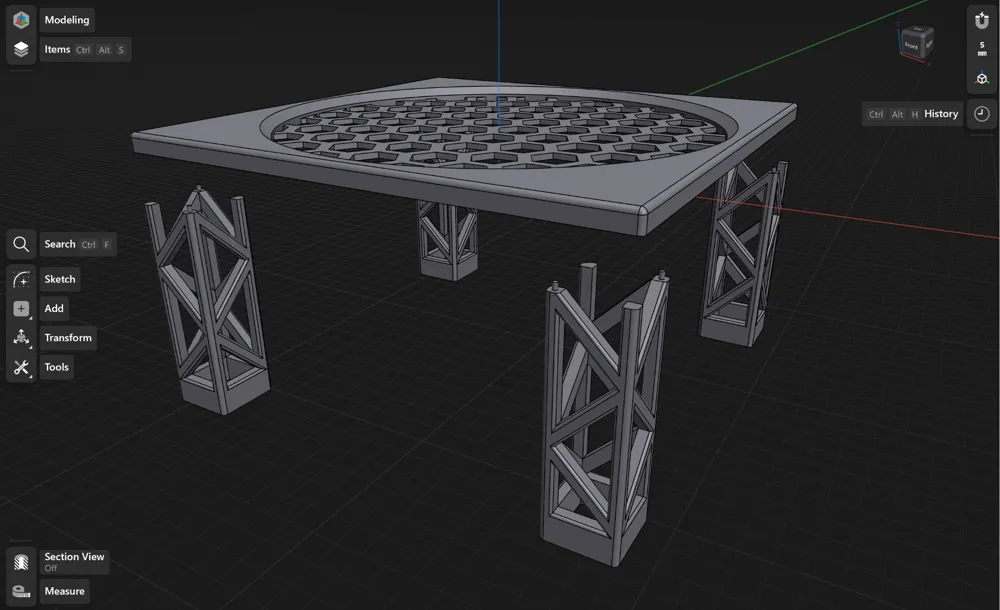This screenshot has height=610, width=1000.
Task: Click the Section View cylinder icon
Action: (21, 561)
